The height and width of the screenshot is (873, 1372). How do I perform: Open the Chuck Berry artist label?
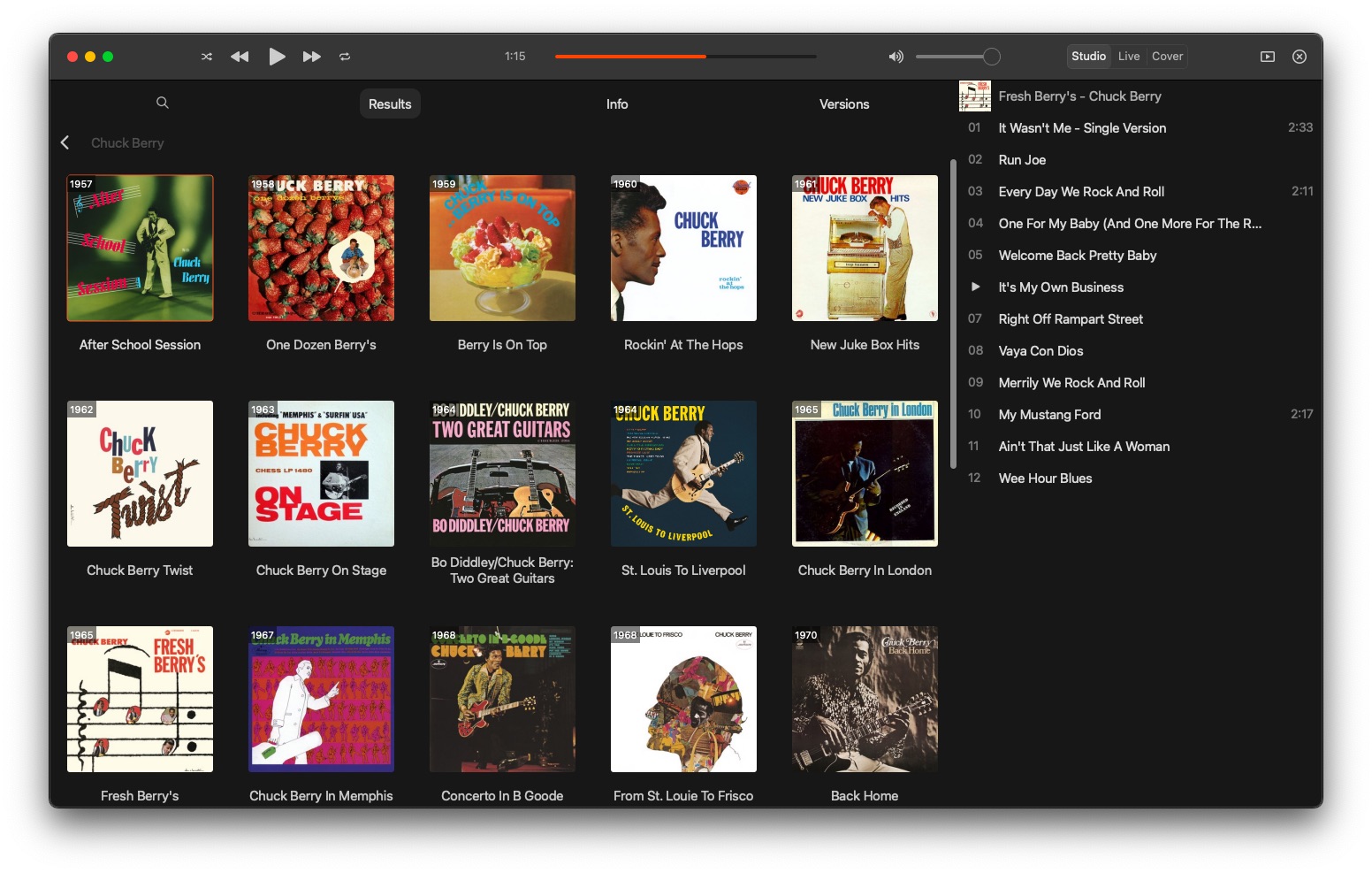point(127,142)
